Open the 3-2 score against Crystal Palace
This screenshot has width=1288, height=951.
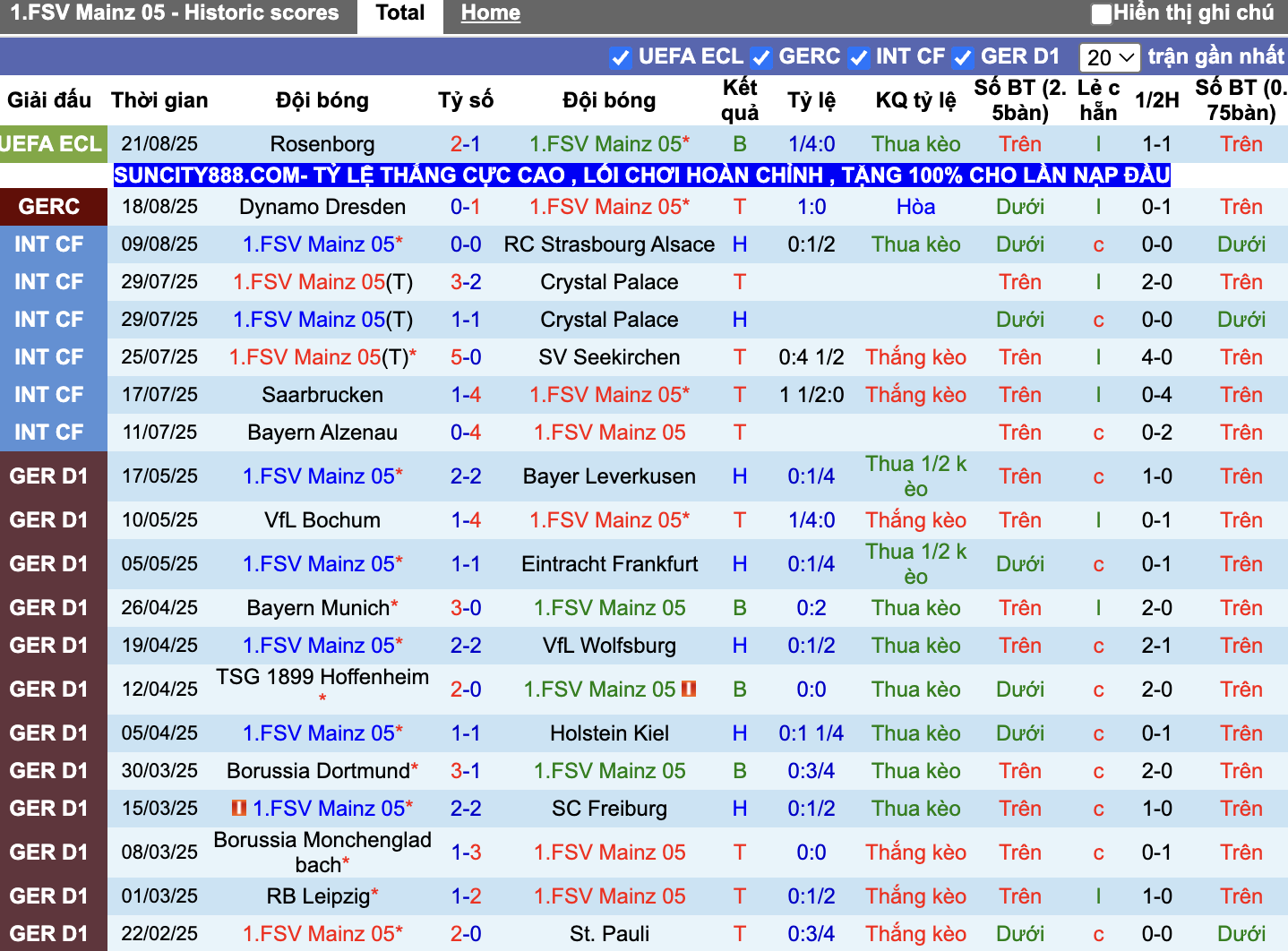[466, 282]
